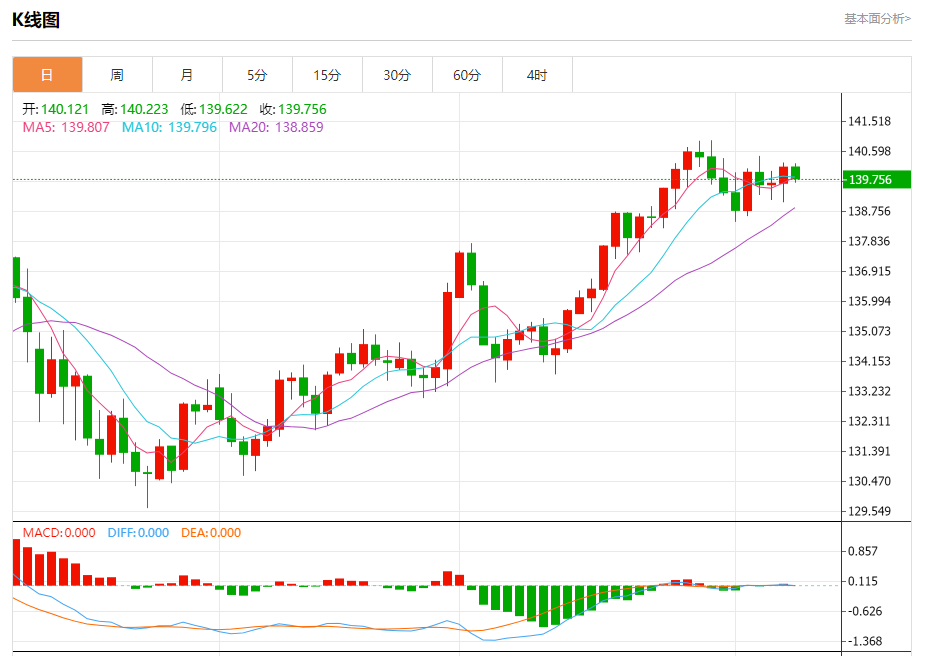This screenshot has width=929, height=656.
Task: Click the MA5: 139.807 indicator text
Action: click(66, 127)
